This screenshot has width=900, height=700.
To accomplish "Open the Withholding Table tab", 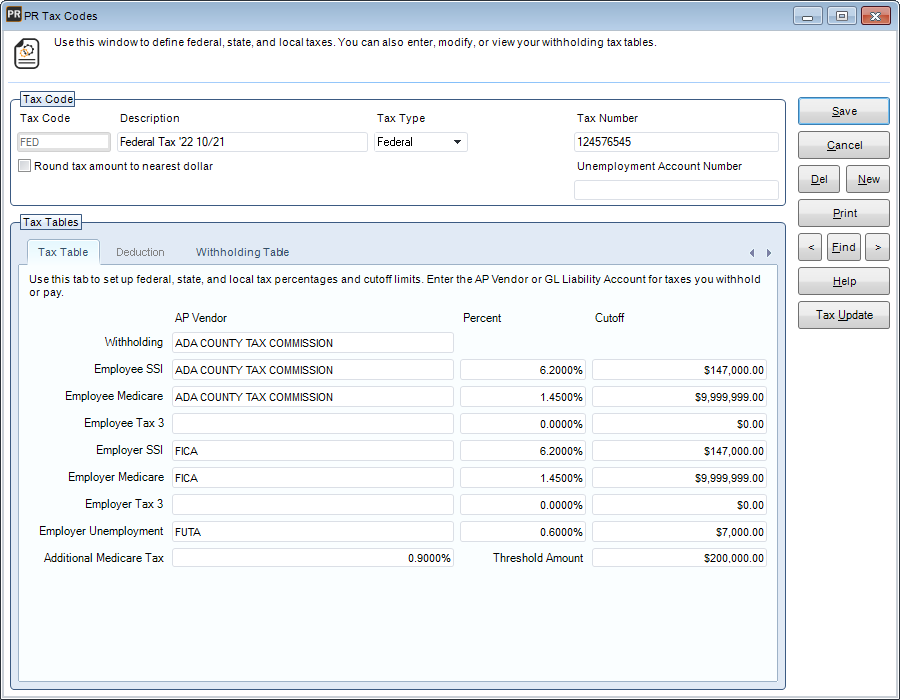I will (x=242, y=252).
